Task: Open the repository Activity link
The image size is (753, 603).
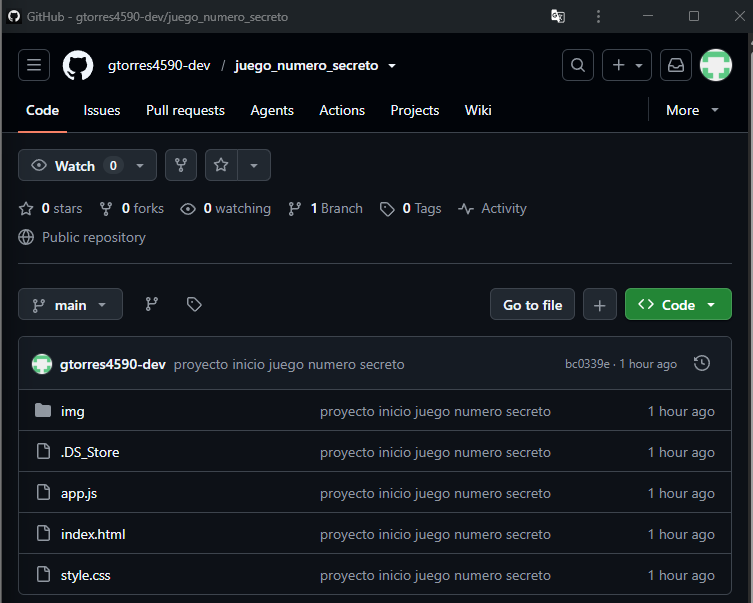Action: point(492,208)
